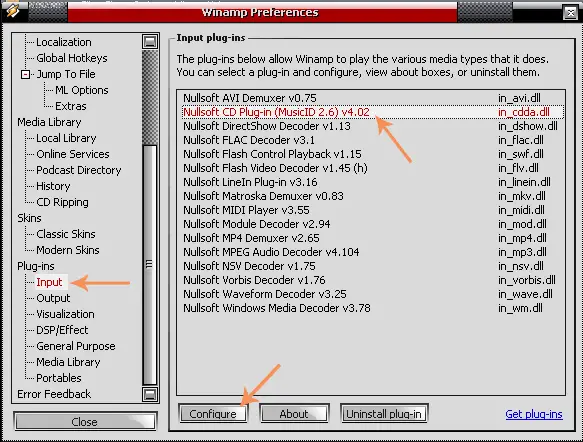Click the in_cdda.dll filename

click(x=524, y=112)
